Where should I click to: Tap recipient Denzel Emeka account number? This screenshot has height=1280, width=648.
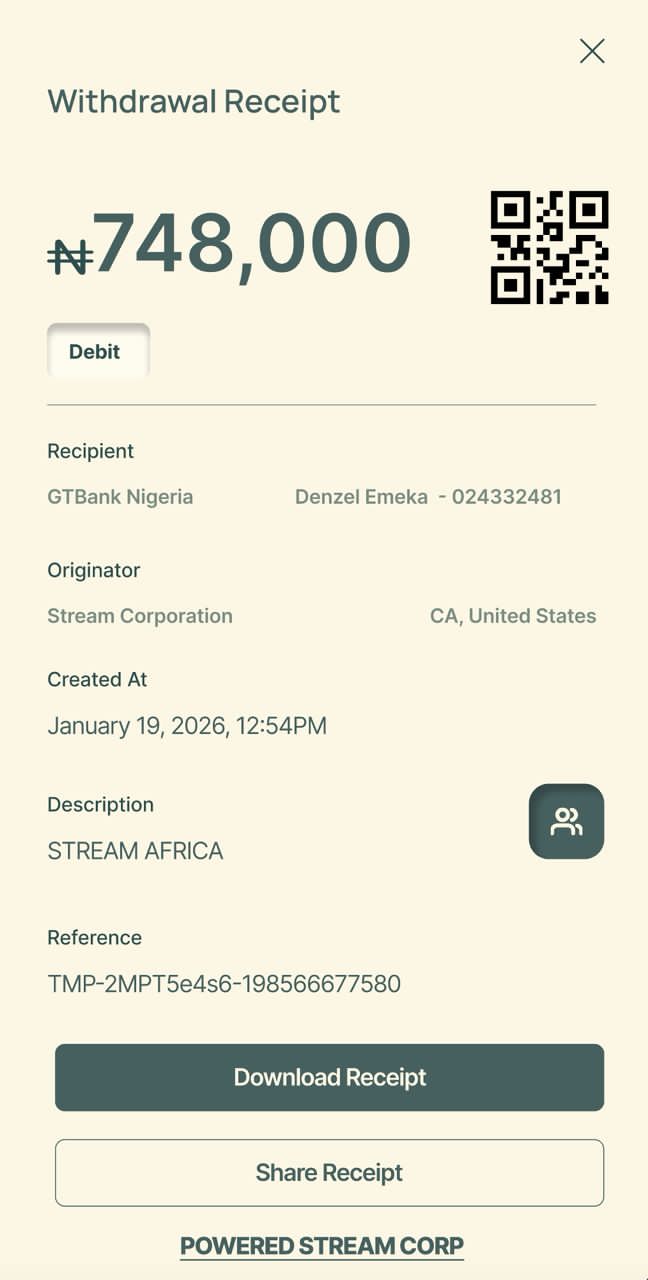click(428, 497)
